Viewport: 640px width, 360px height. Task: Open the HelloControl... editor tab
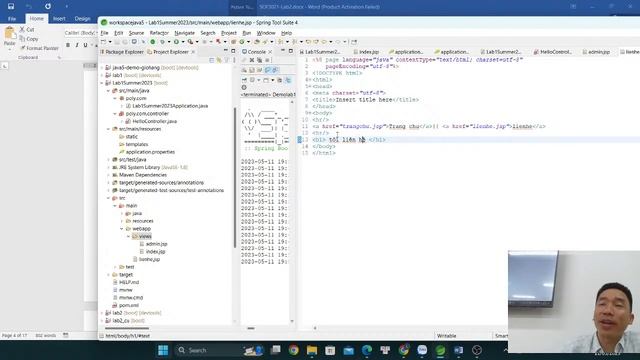[553, 52]
